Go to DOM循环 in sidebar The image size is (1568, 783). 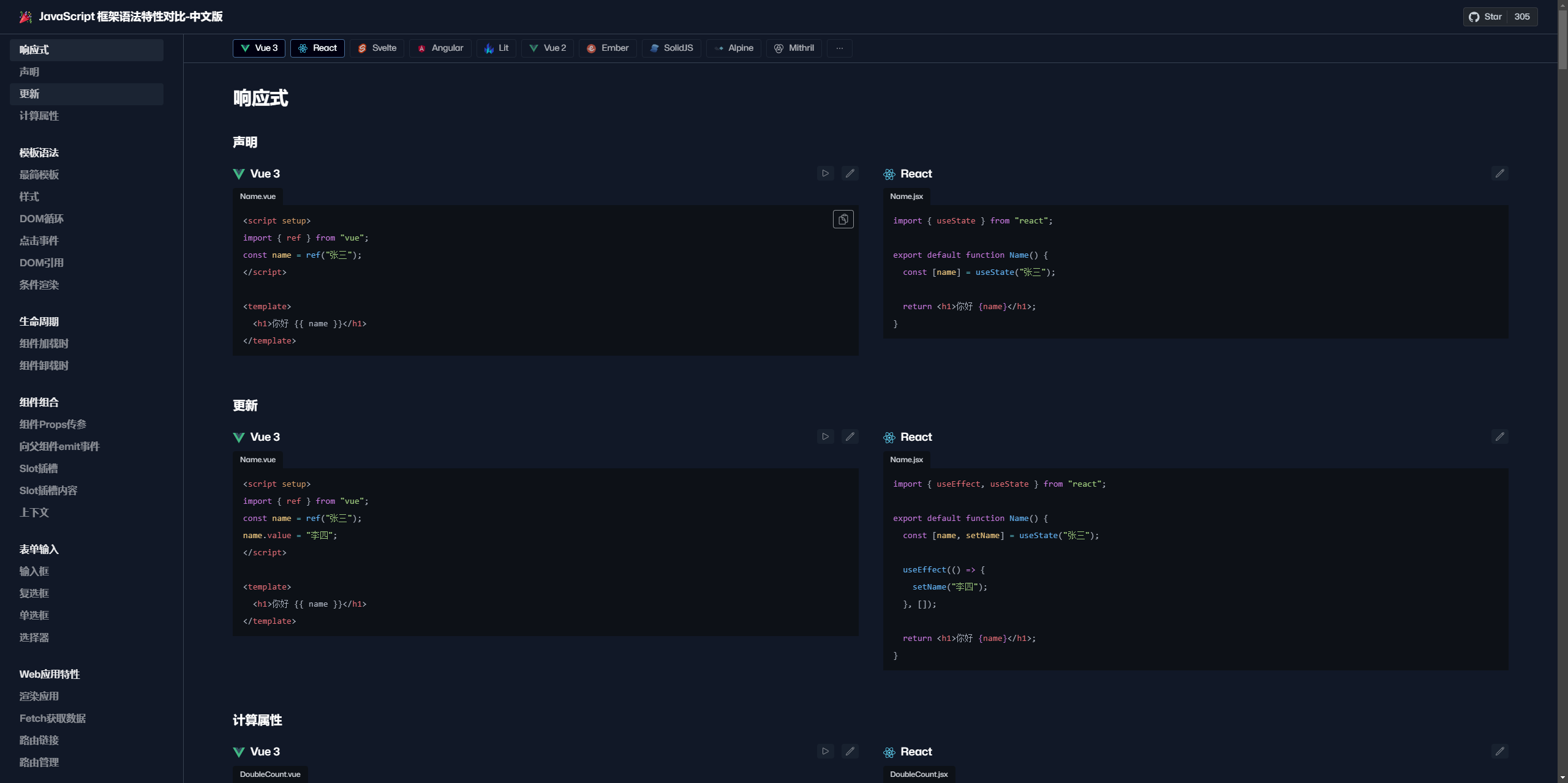click(86, 219)
